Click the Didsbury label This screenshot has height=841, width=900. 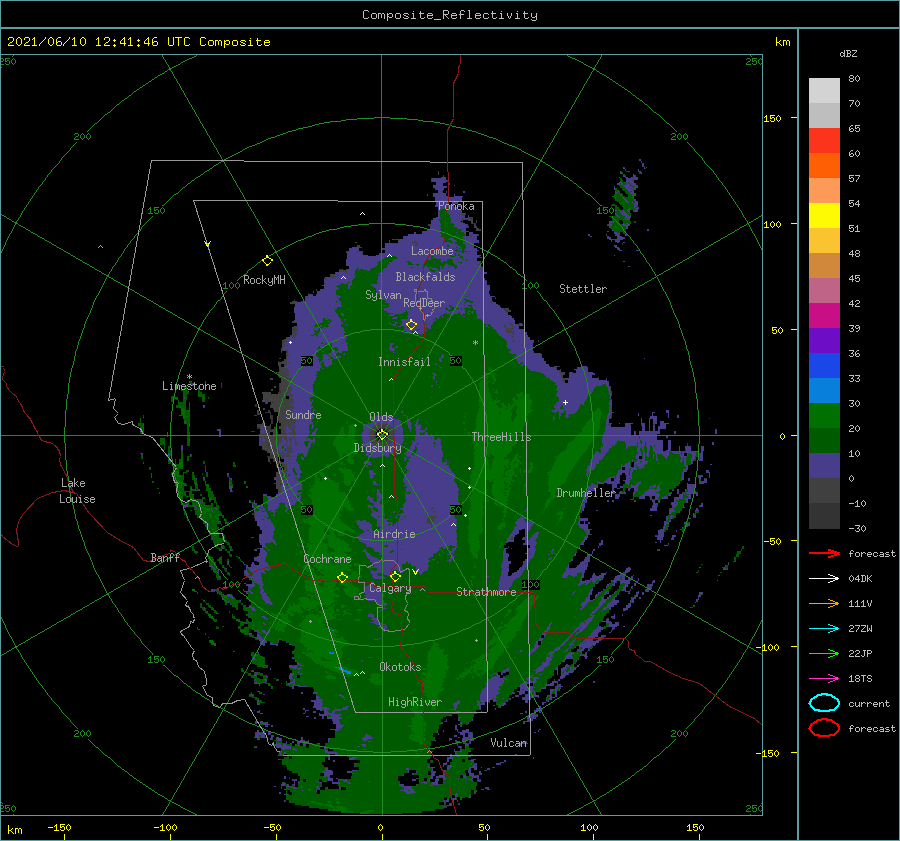(377, 448)
